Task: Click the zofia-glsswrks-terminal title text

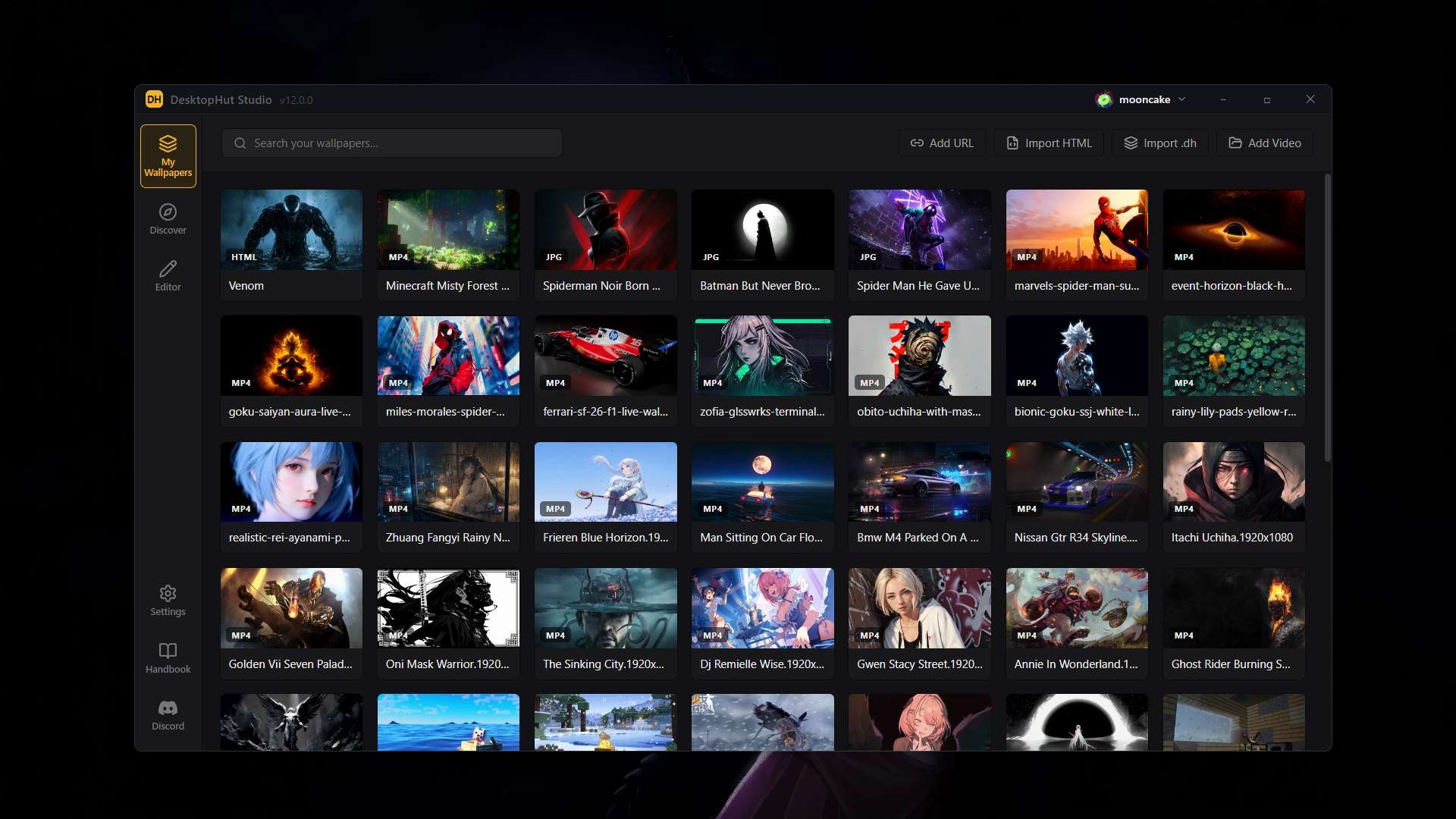Action: tap(762, 412)
